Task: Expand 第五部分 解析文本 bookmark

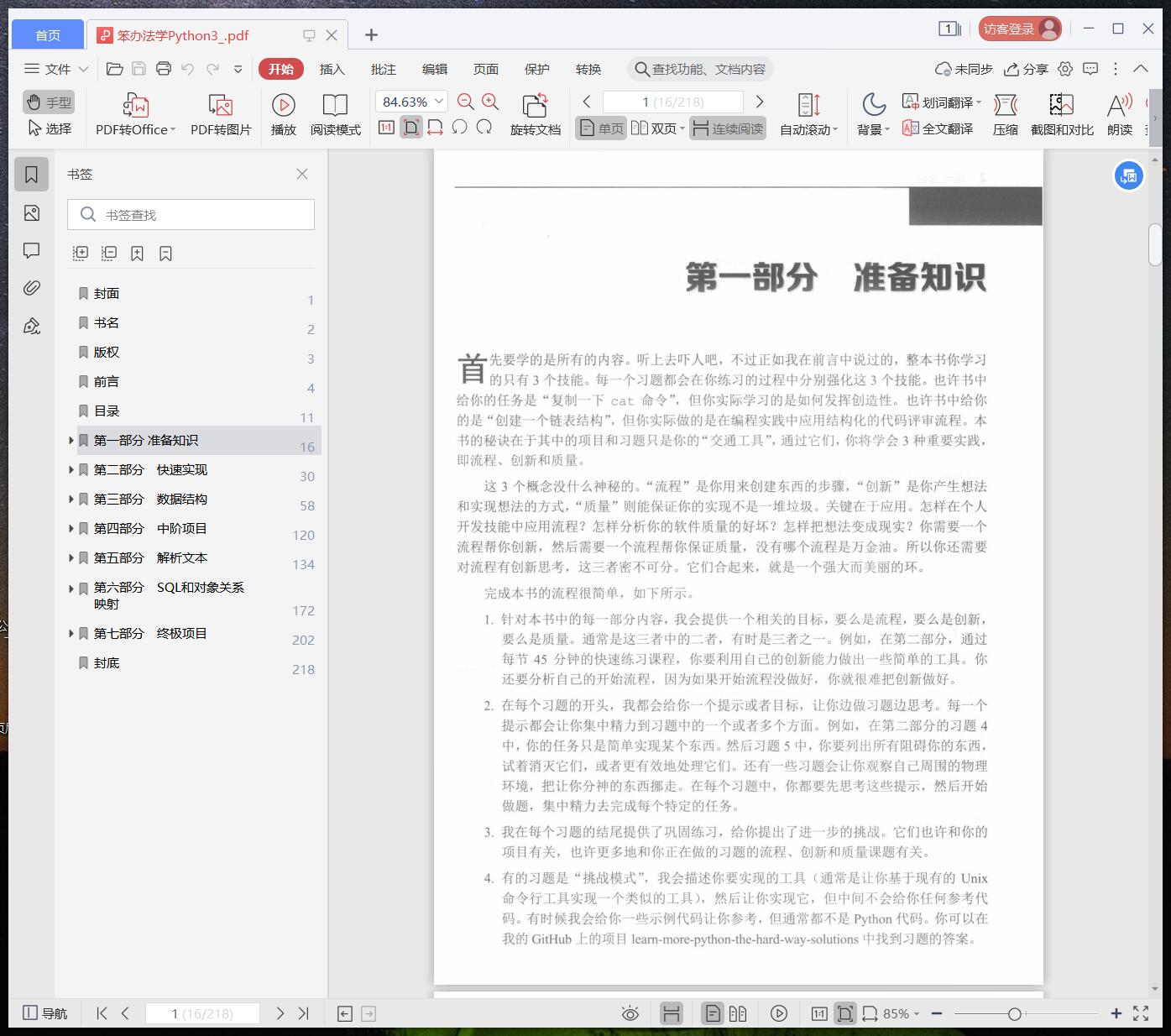Action: [71, 557]
